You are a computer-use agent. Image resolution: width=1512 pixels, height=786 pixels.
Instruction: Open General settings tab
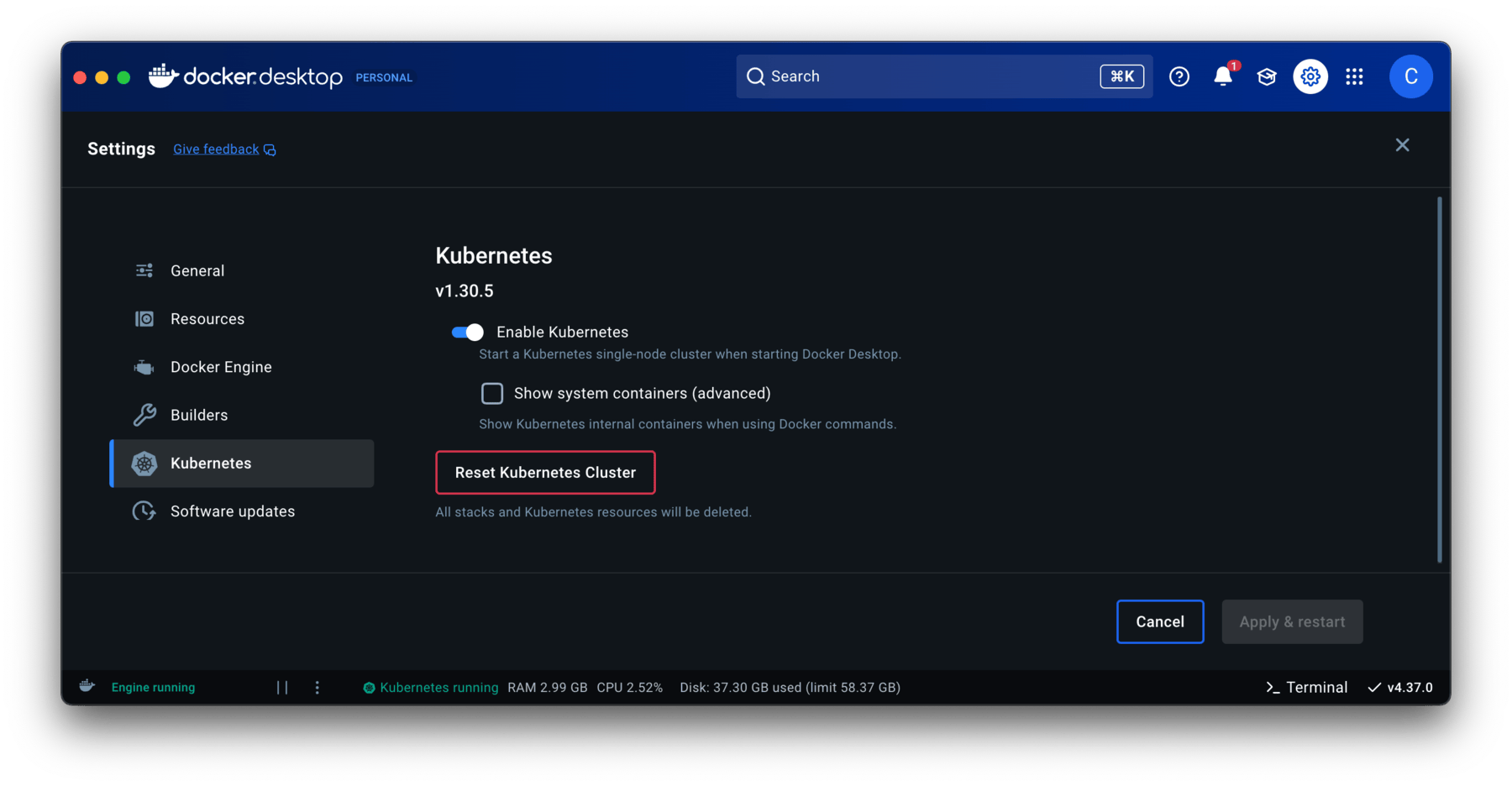pos(242,270)
